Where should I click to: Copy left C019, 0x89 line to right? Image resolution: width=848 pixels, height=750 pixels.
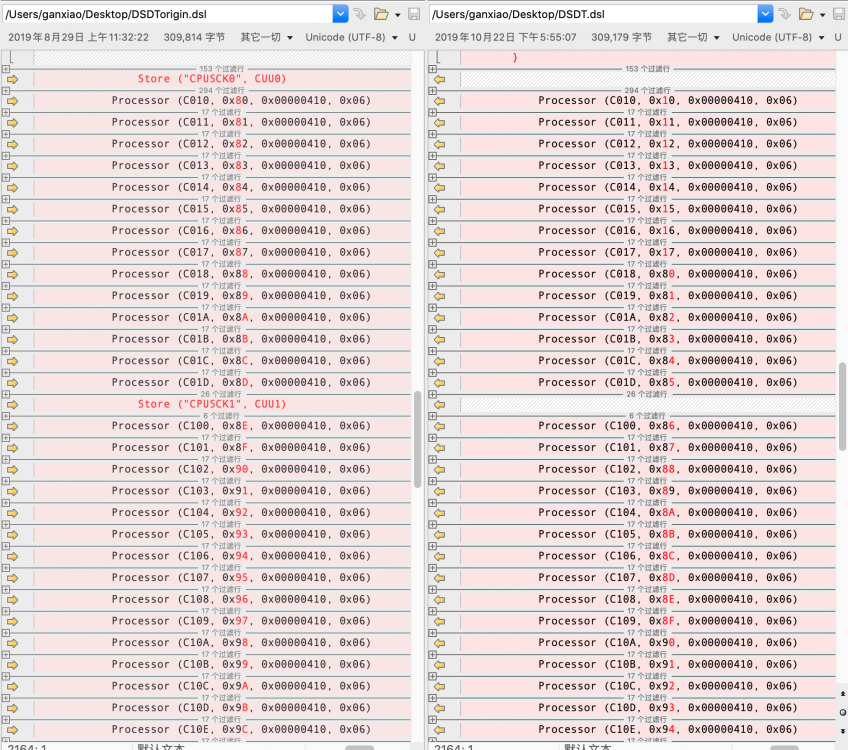(x=12, y=296)
